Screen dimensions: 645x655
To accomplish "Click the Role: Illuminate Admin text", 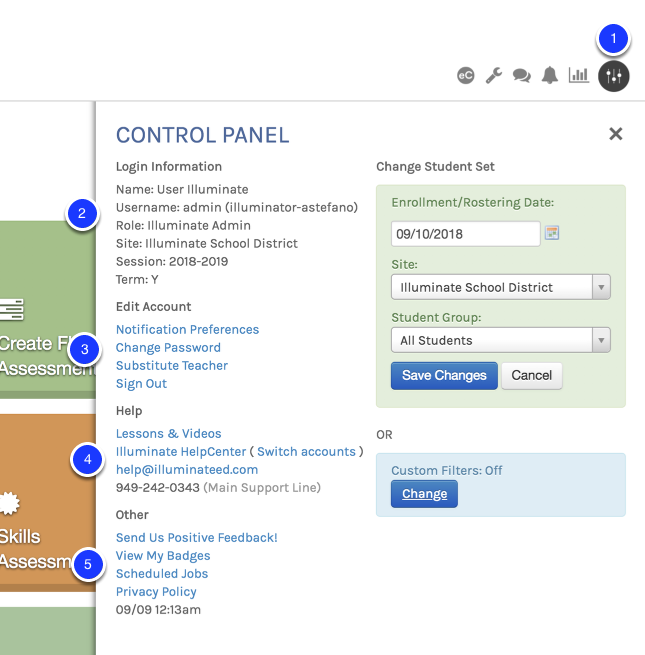I will point(183,226).
